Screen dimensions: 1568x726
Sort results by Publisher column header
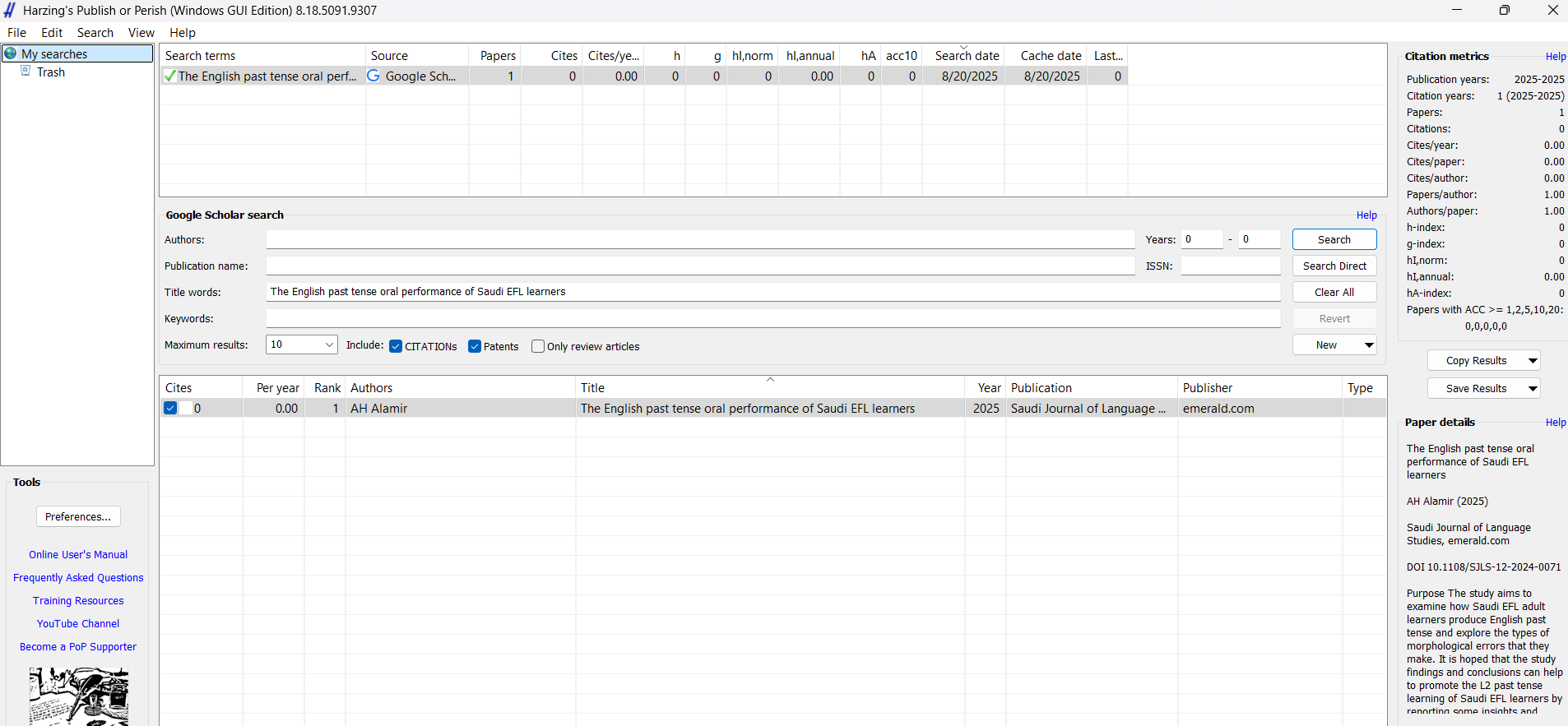[1260, 388]
